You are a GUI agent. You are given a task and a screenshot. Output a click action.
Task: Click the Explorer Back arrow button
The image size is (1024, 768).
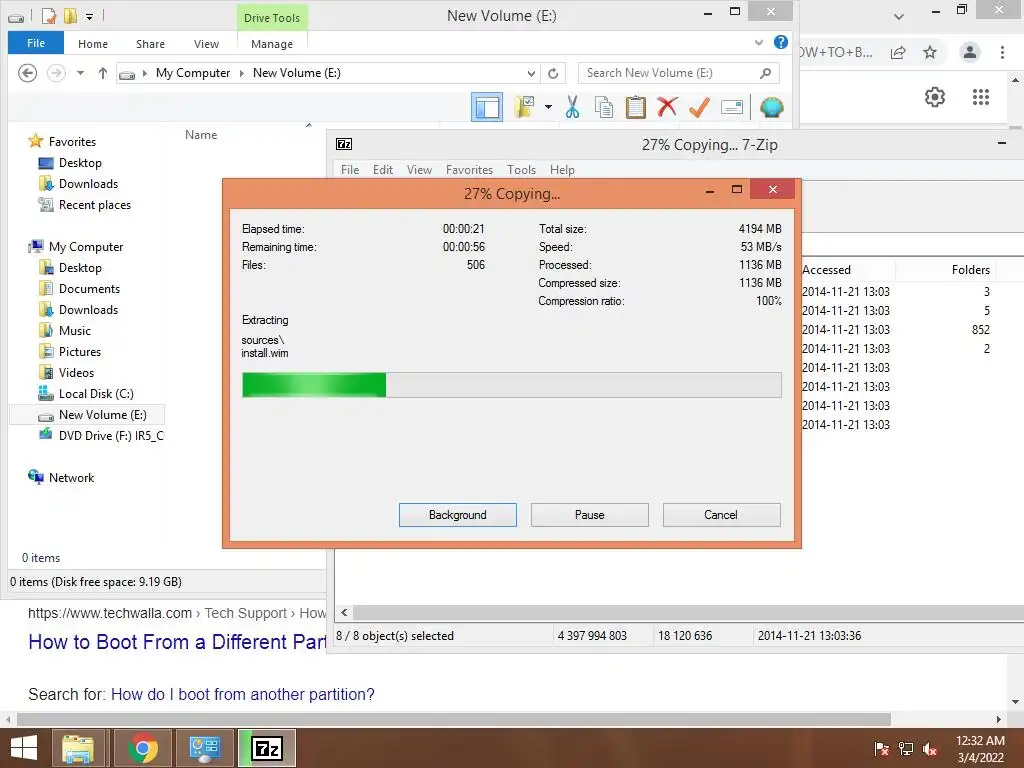[x=27, y=72]
